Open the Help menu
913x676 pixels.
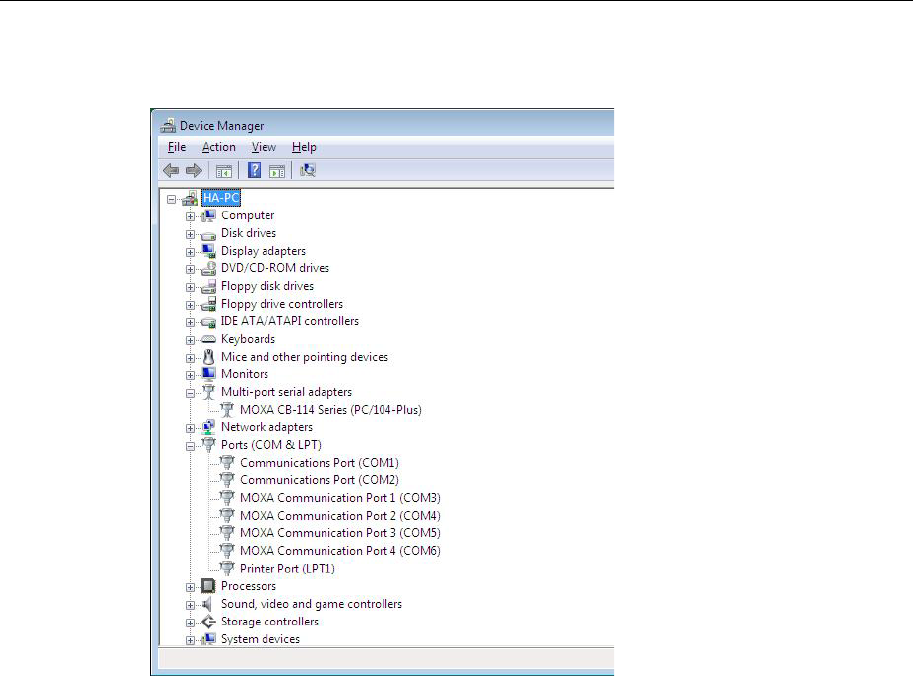[x=304, y=147]
